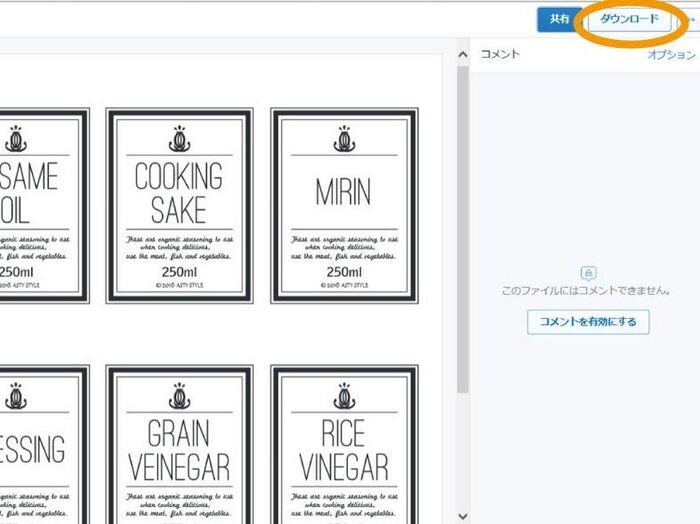The width and height of the screenshot is (700, 524).
Task: Click the crest logo on RICE VINEGAR label
Action: click(x=344, y=396)
